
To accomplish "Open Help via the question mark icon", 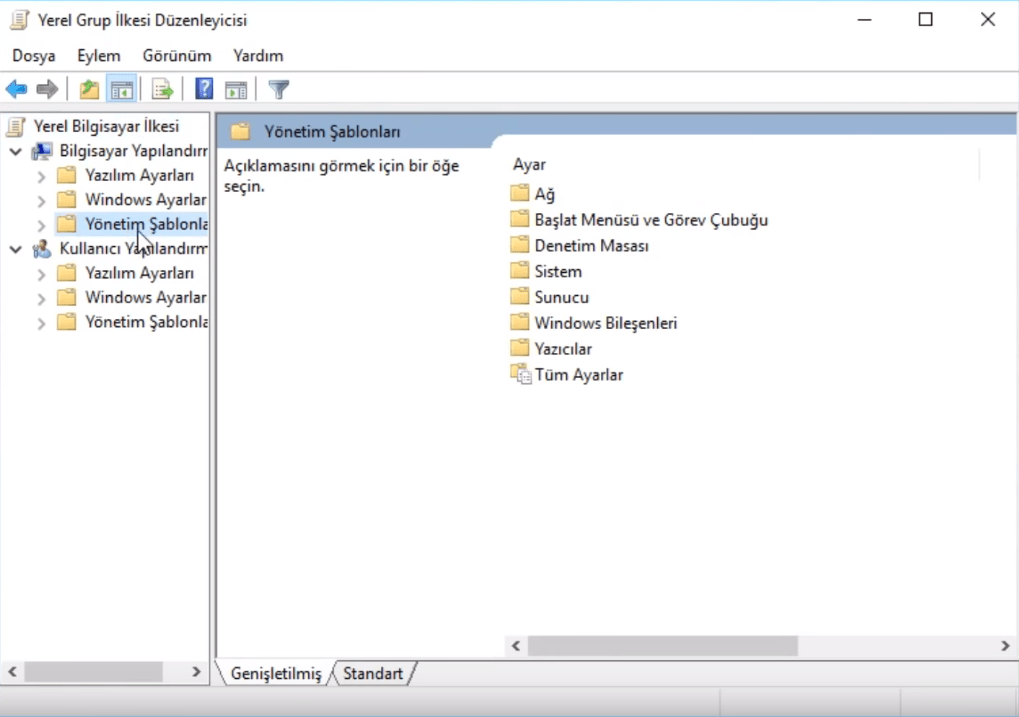I will 204,88.
